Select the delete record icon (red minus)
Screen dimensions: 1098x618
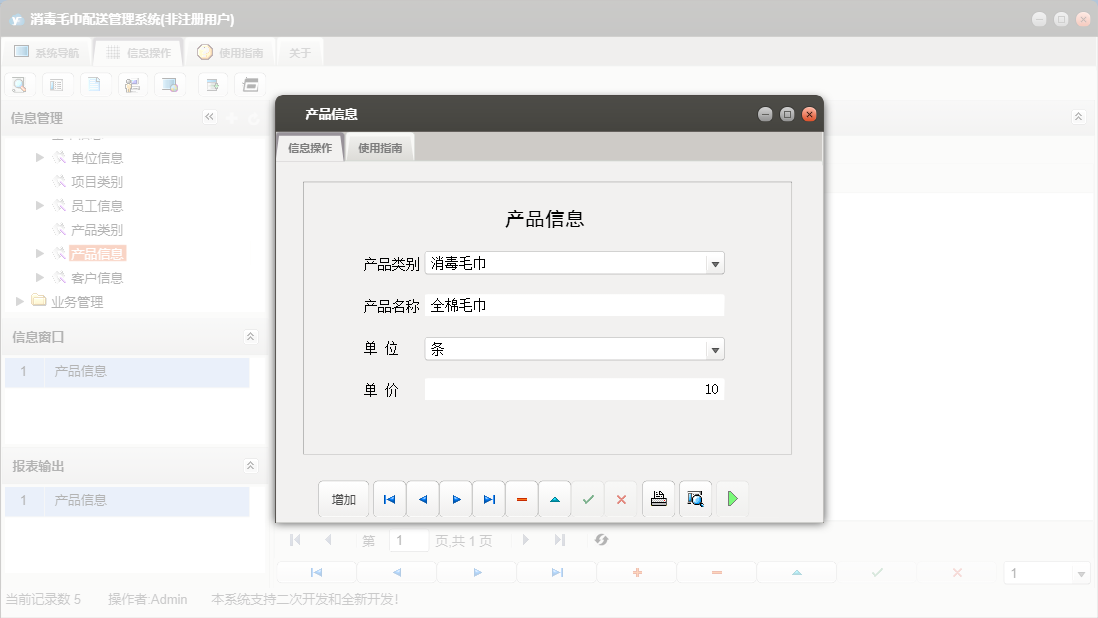point(521,498)
